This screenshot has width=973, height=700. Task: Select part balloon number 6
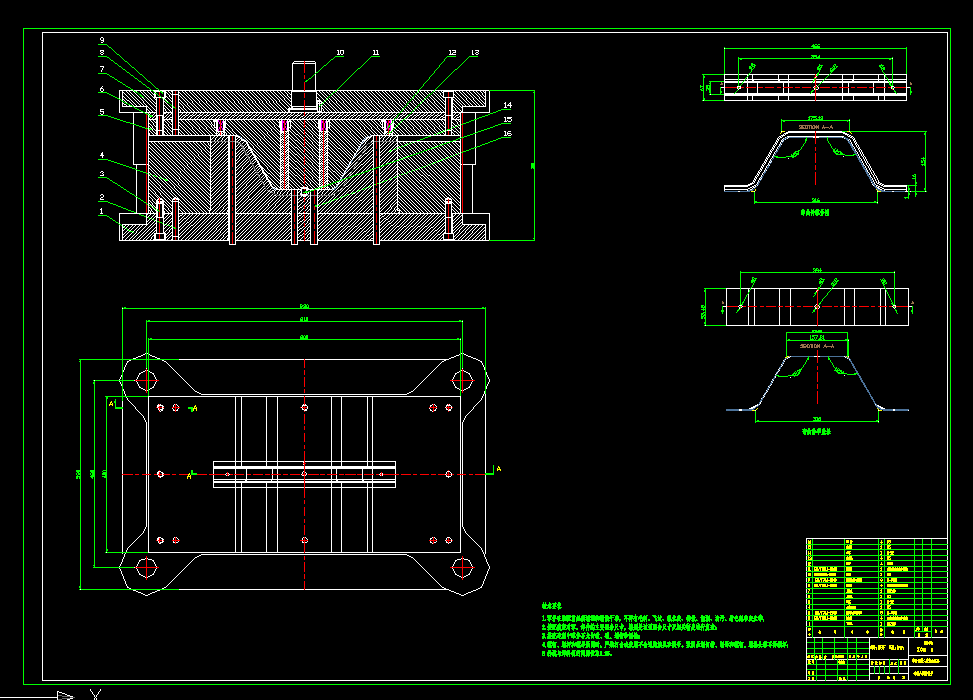pos(102,89)
